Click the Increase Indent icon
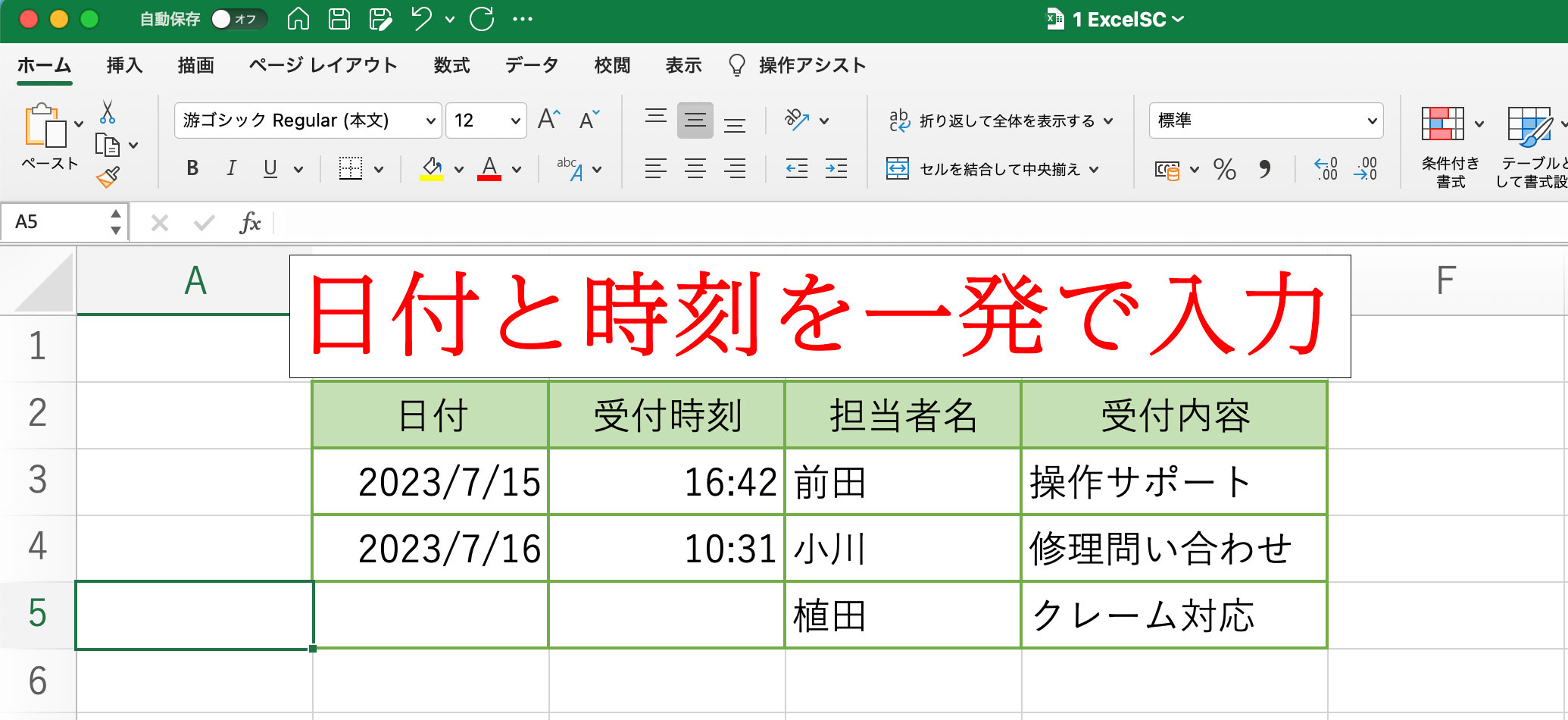Viewport: 1568px width, 720px height. [x=836, y=168]
